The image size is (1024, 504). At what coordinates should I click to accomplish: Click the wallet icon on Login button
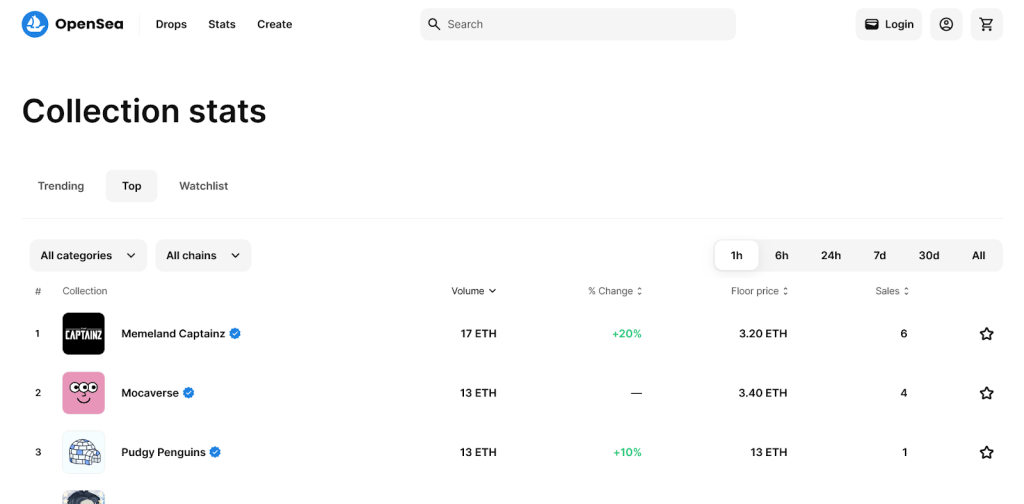tap(872, 24)
